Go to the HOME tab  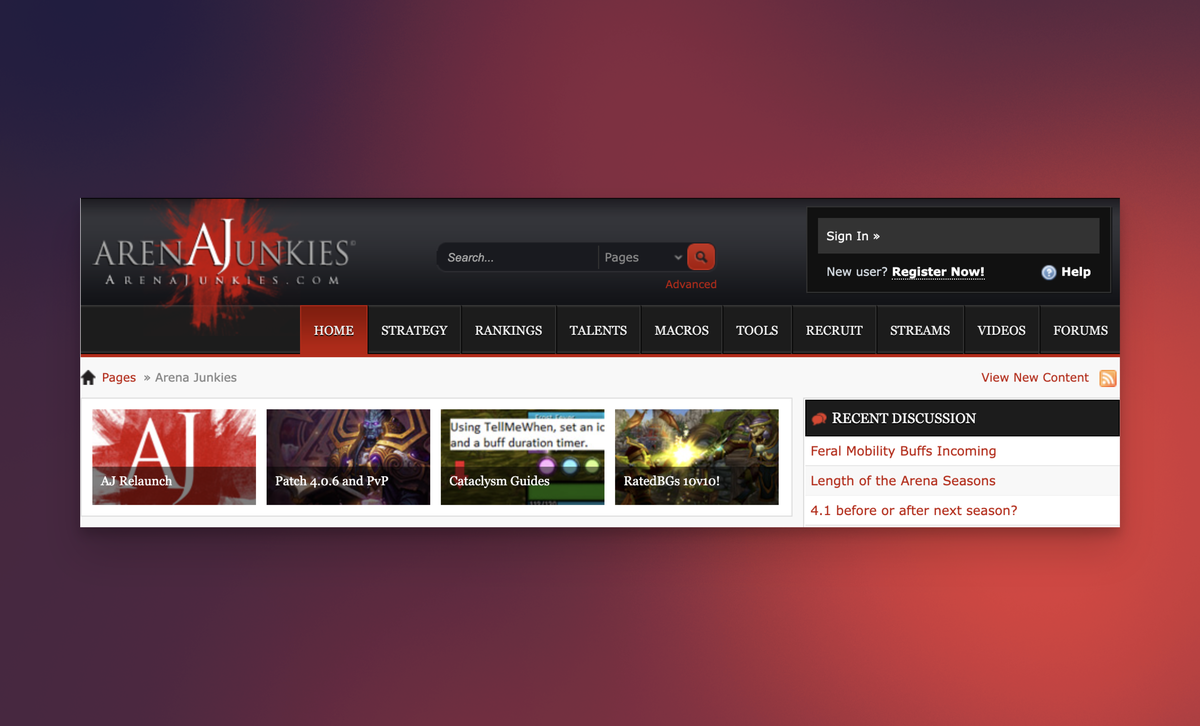[334, 330]
